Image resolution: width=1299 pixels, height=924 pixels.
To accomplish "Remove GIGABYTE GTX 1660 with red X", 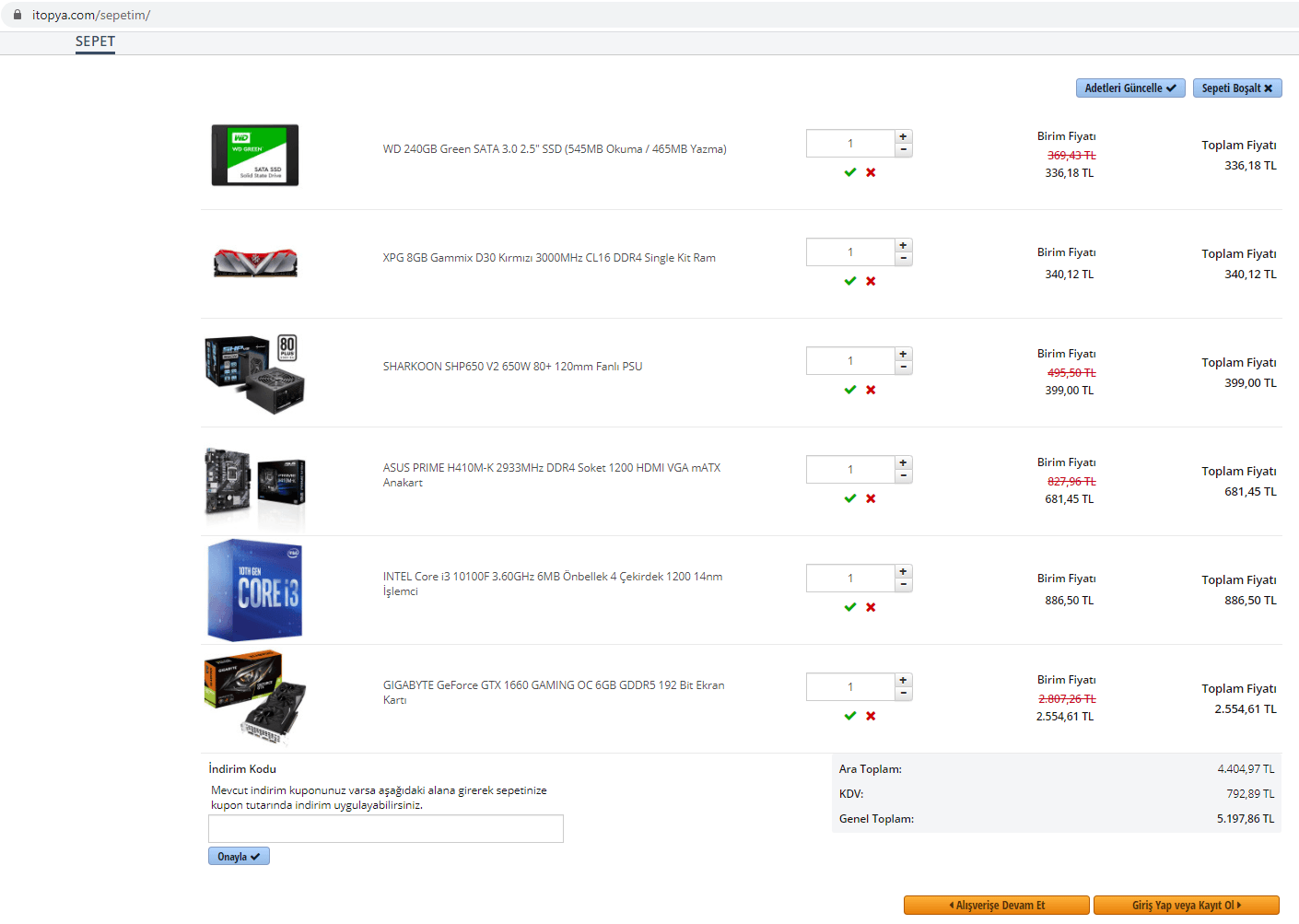I will point(871,716).
